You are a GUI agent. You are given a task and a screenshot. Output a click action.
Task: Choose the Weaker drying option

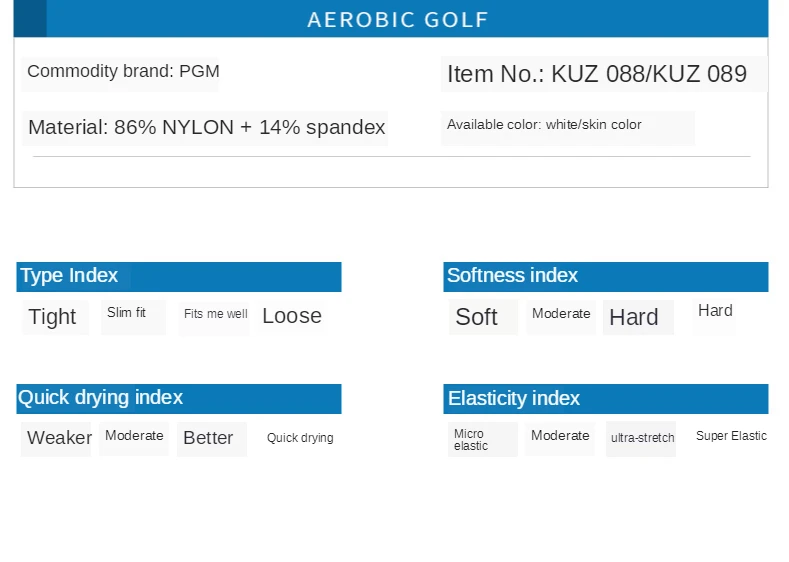[59, 438]
